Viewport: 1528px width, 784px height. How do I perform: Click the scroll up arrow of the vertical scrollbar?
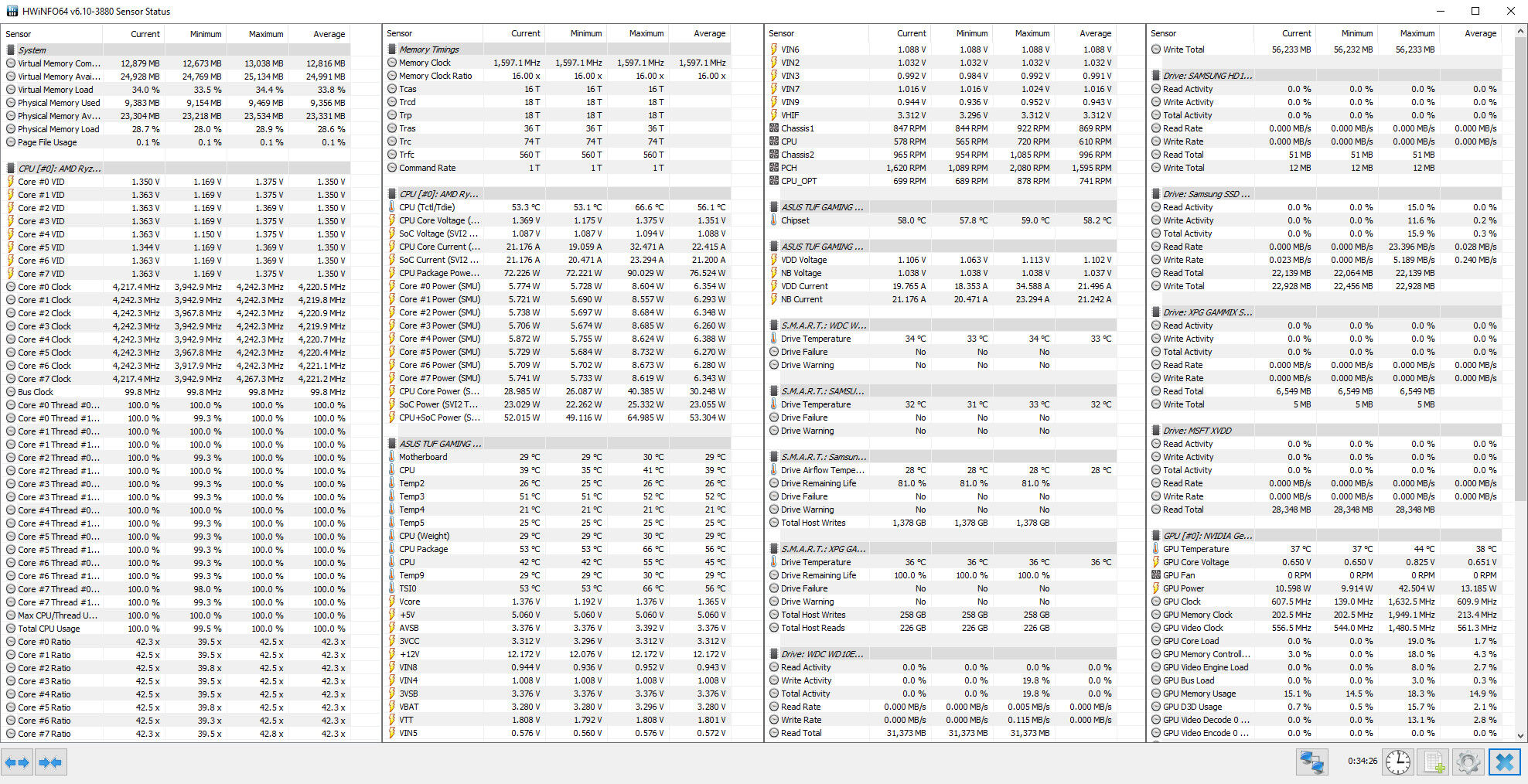click(x=1521, y=32)
